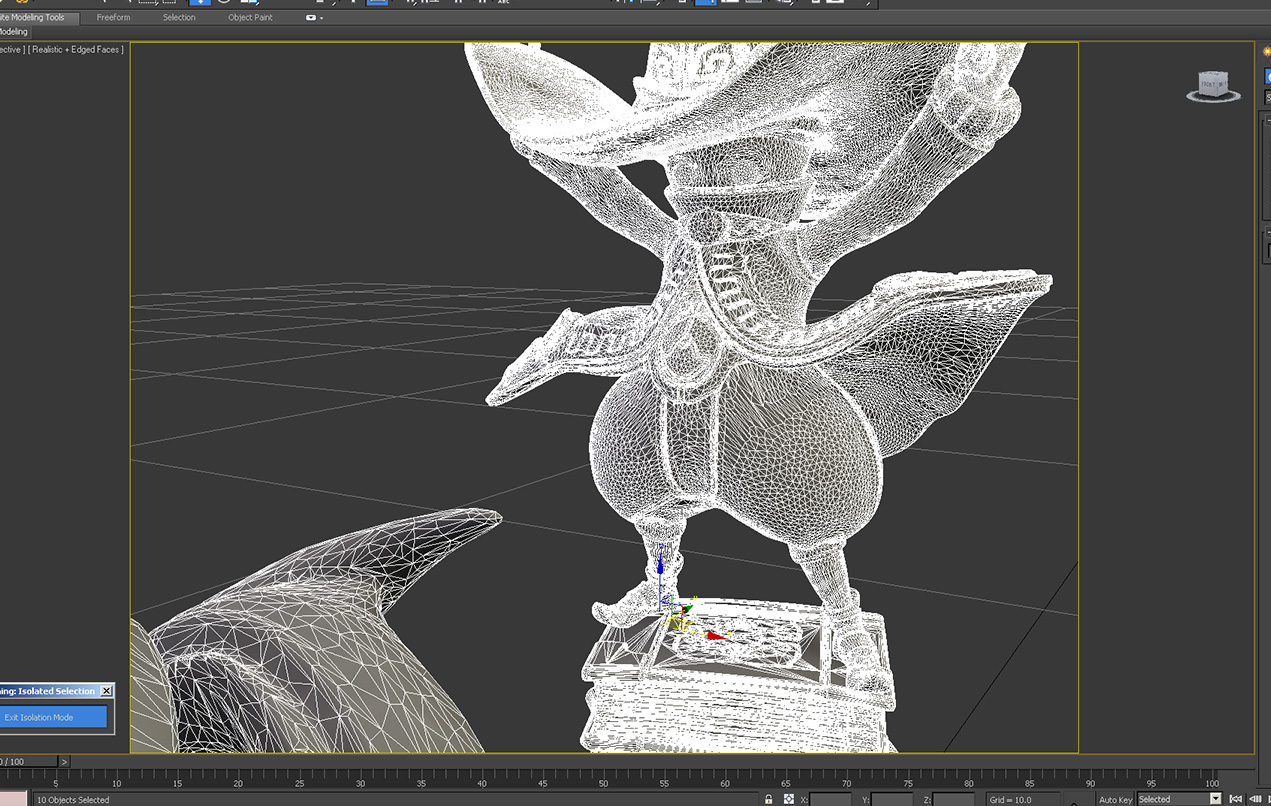Toggle absolute/offset transform type-in mode
Viewport: 1271px width, 806px height.
click(789, 799)
